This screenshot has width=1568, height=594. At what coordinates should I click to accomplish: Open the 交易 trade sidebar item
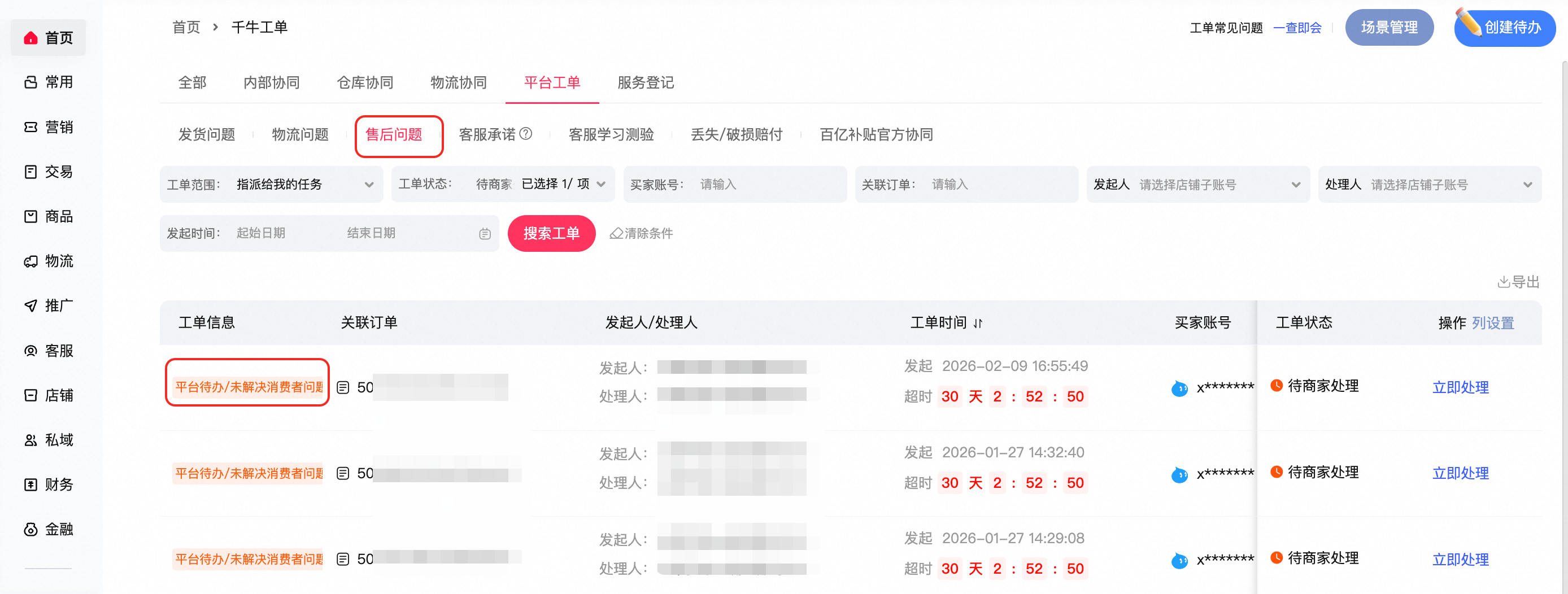point(49,172)
